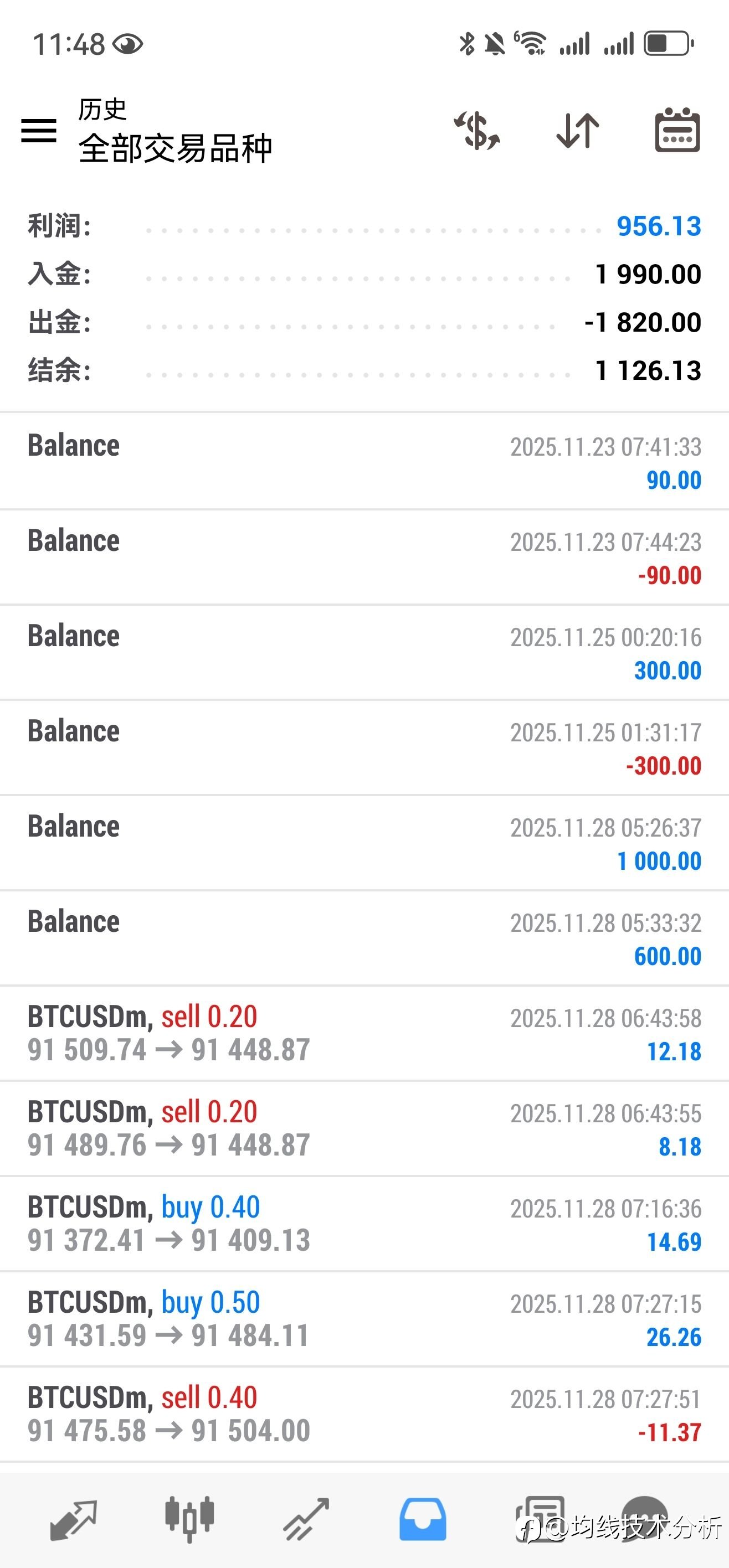Expand the BTCUSDm sell 0.20 deal with 12.18 profit
Image resolution: width=729 pixels, height=1568 pixels.
[x=364, y=1034]
